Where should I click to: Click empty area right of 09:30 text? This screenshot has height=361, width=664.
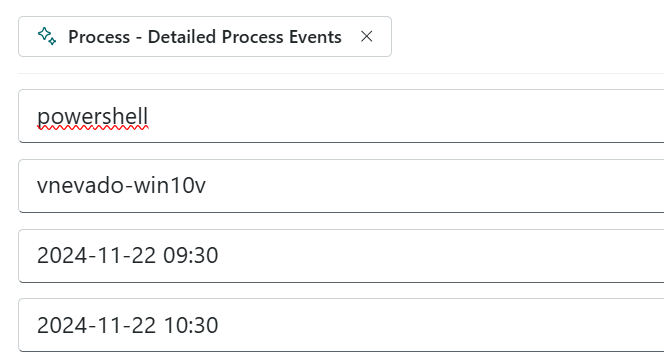tap(440, 256)
